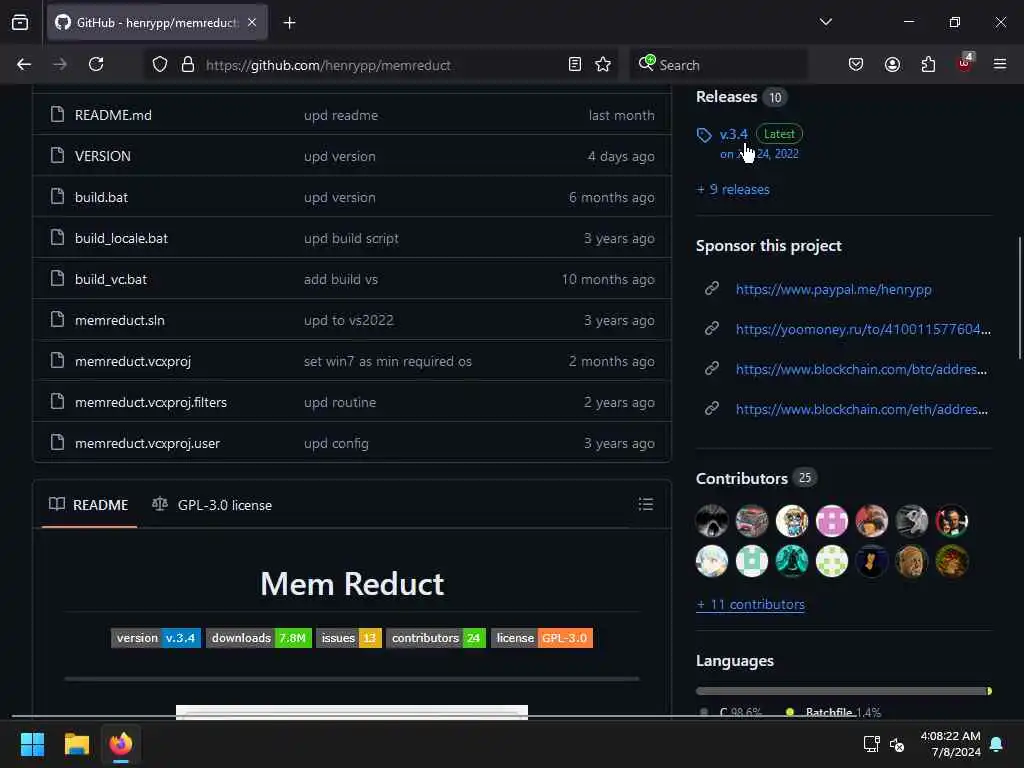
Task: Open Windows Start menu
Action: (32, 744)
